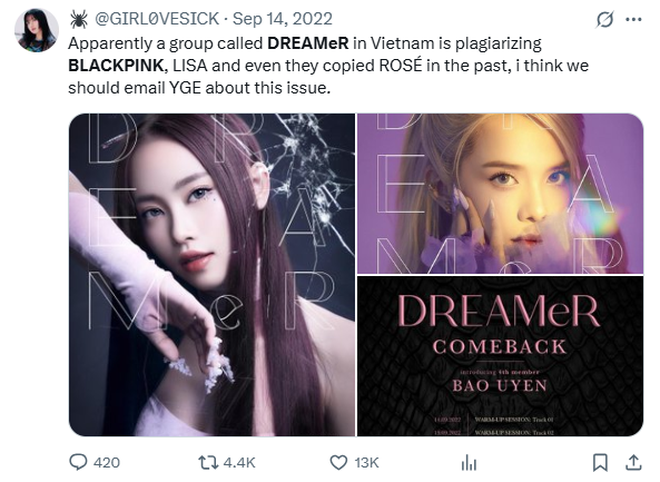Click the tweet text mentioning BLACKPINK
Viewport: 660px width, 482px height.
328,66
